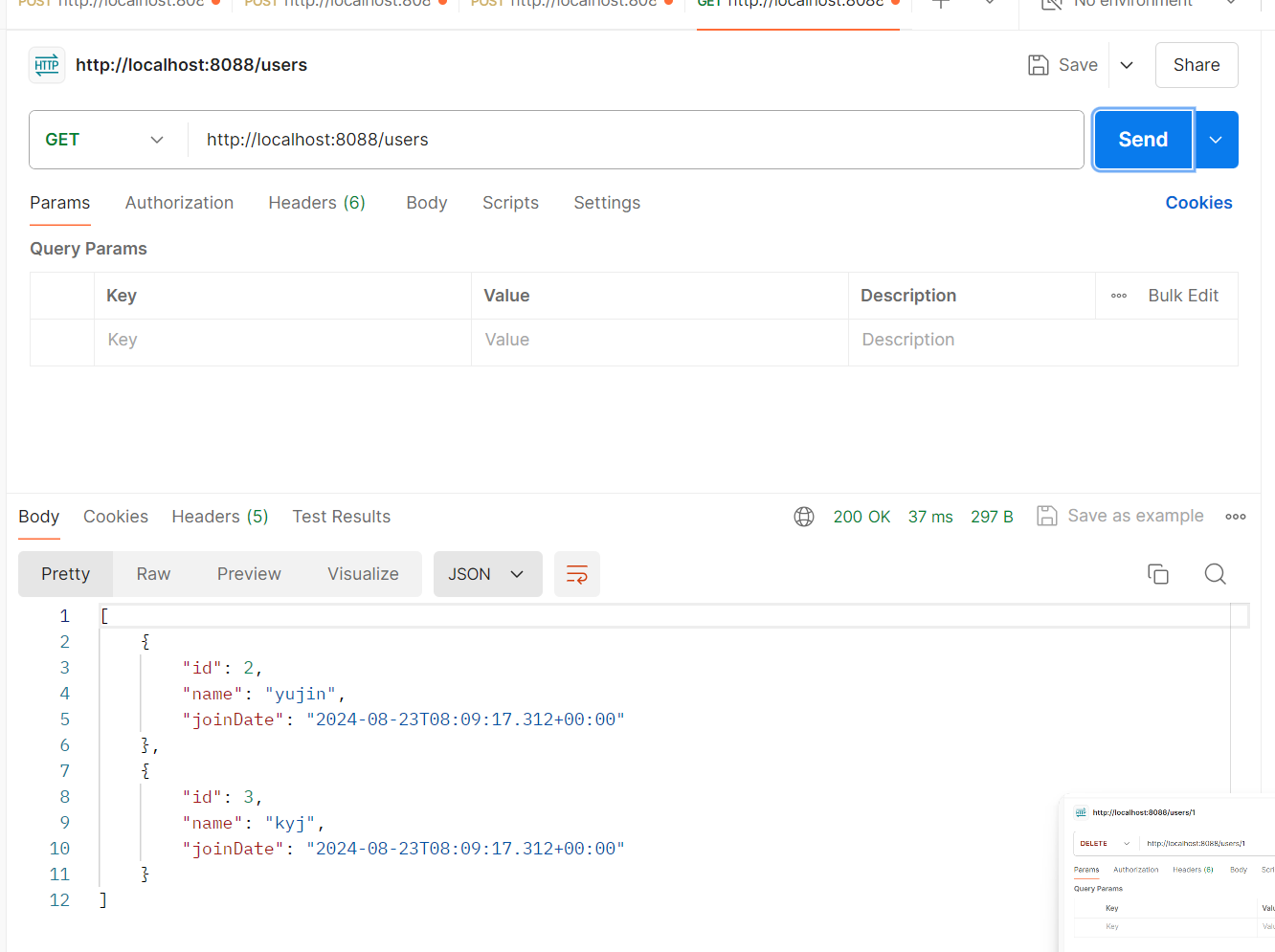Click the 200 OK status text
Screen dimensions: 1275x952
tap(861, 517)
